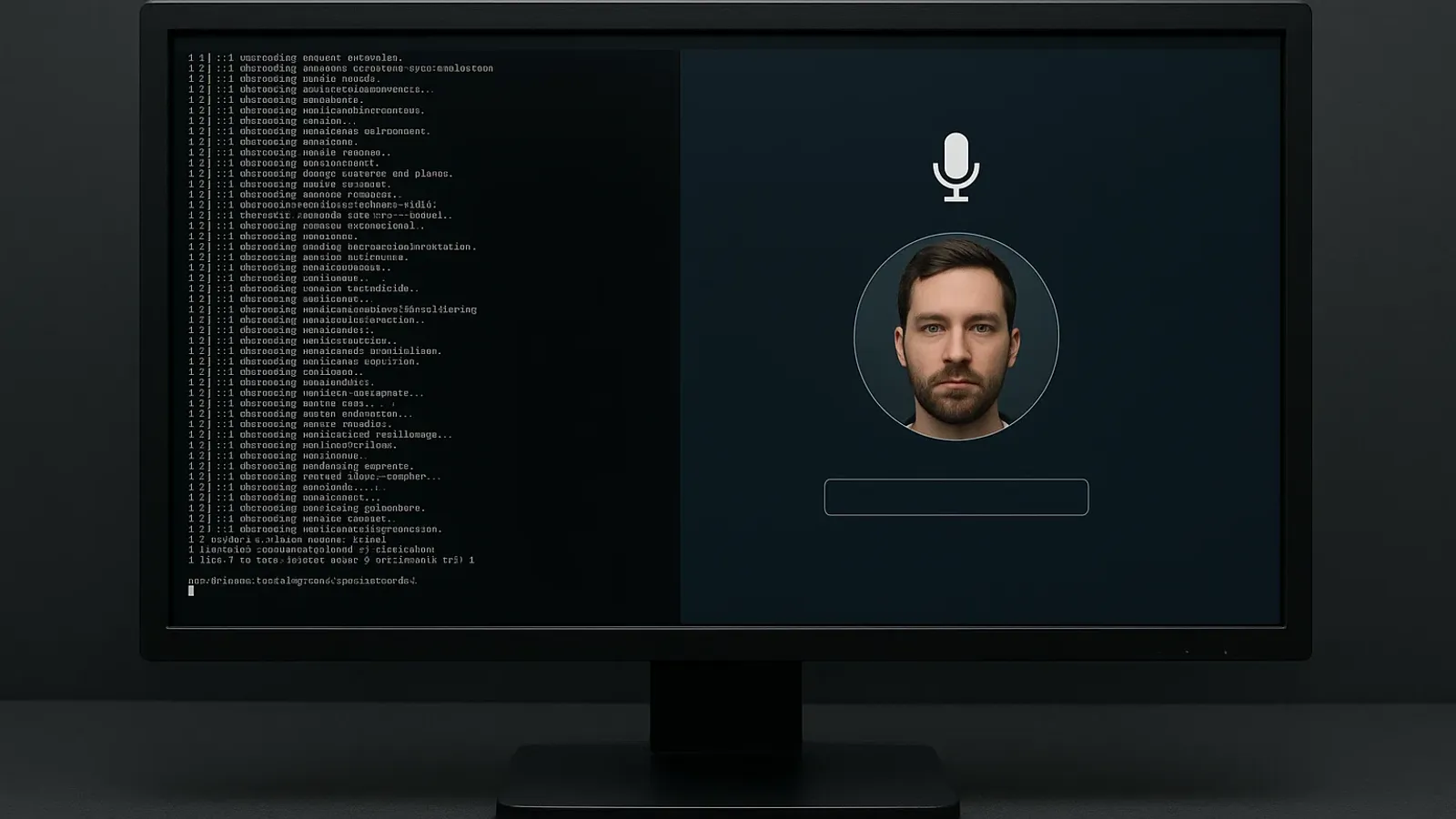Select the terminal line starting '1 lics.7 to'
The height and width of the screenshot is (819, 1456).
(x=331, y=561)
